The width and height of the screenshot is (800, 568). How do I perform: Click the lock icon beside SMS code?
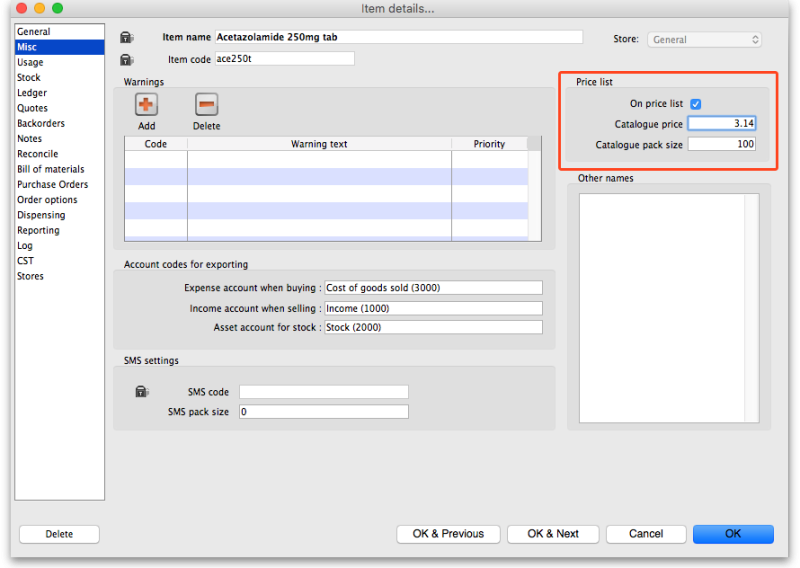pyautogui.click(x=143, y=392)
